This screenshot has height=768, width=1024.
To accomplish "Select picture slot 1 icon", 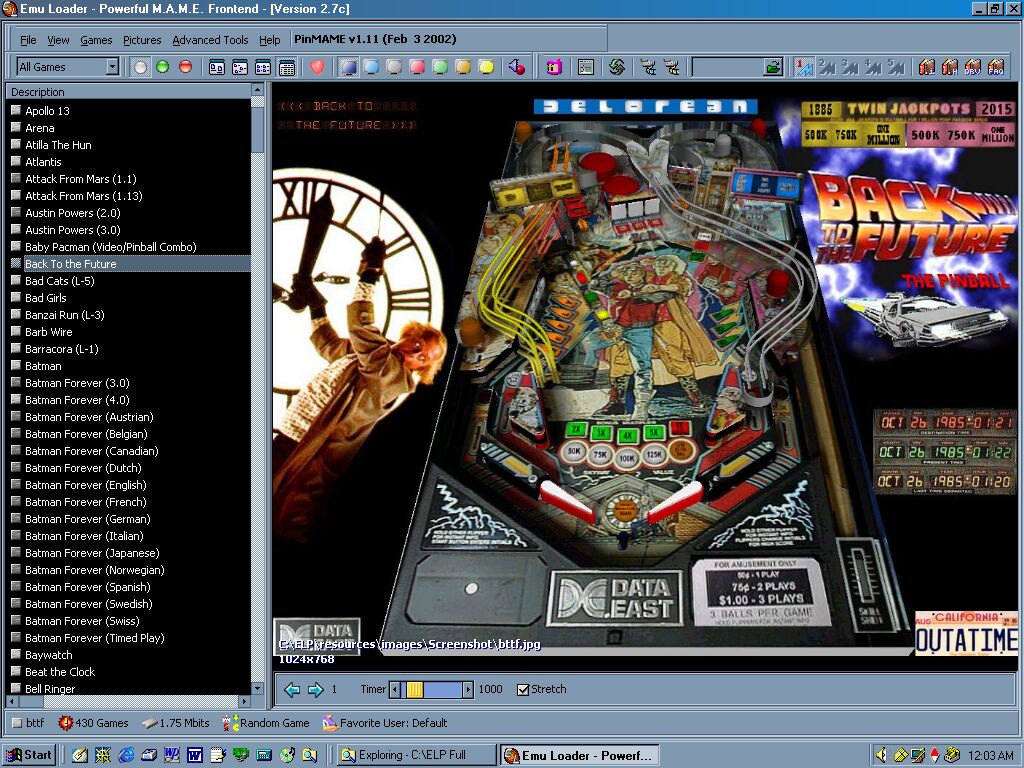I will [805, 67].
